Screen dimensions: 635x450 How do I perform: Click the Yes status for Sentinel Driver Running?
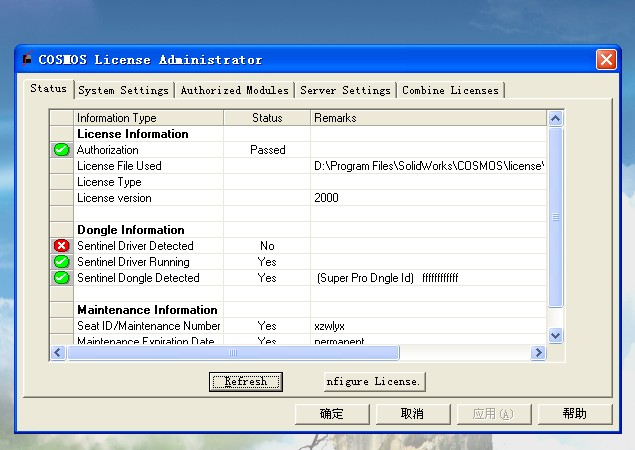point(267,262)
